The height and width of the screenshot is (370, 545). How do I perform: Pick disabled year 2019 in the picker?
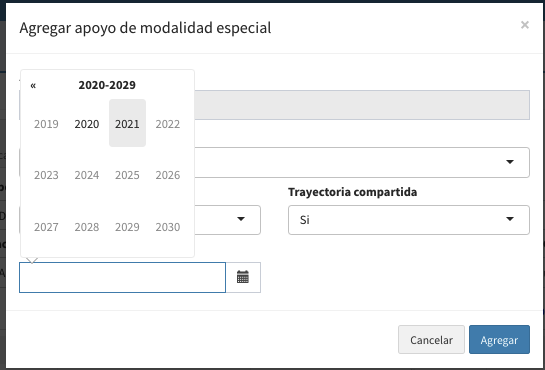[46, 123]
